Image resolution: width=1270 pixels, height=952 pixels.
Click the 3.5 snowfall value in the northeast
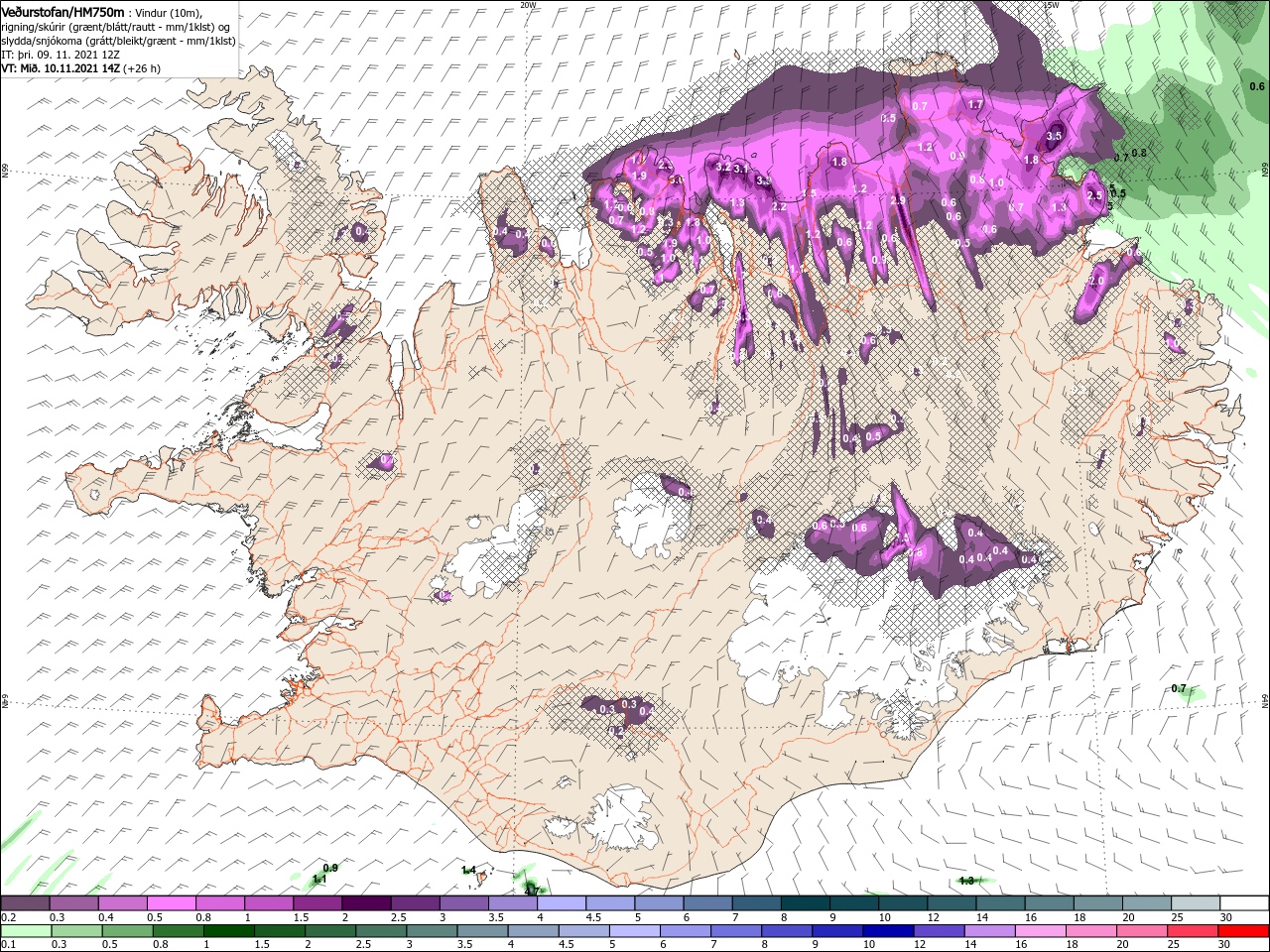pos(1054,136)
